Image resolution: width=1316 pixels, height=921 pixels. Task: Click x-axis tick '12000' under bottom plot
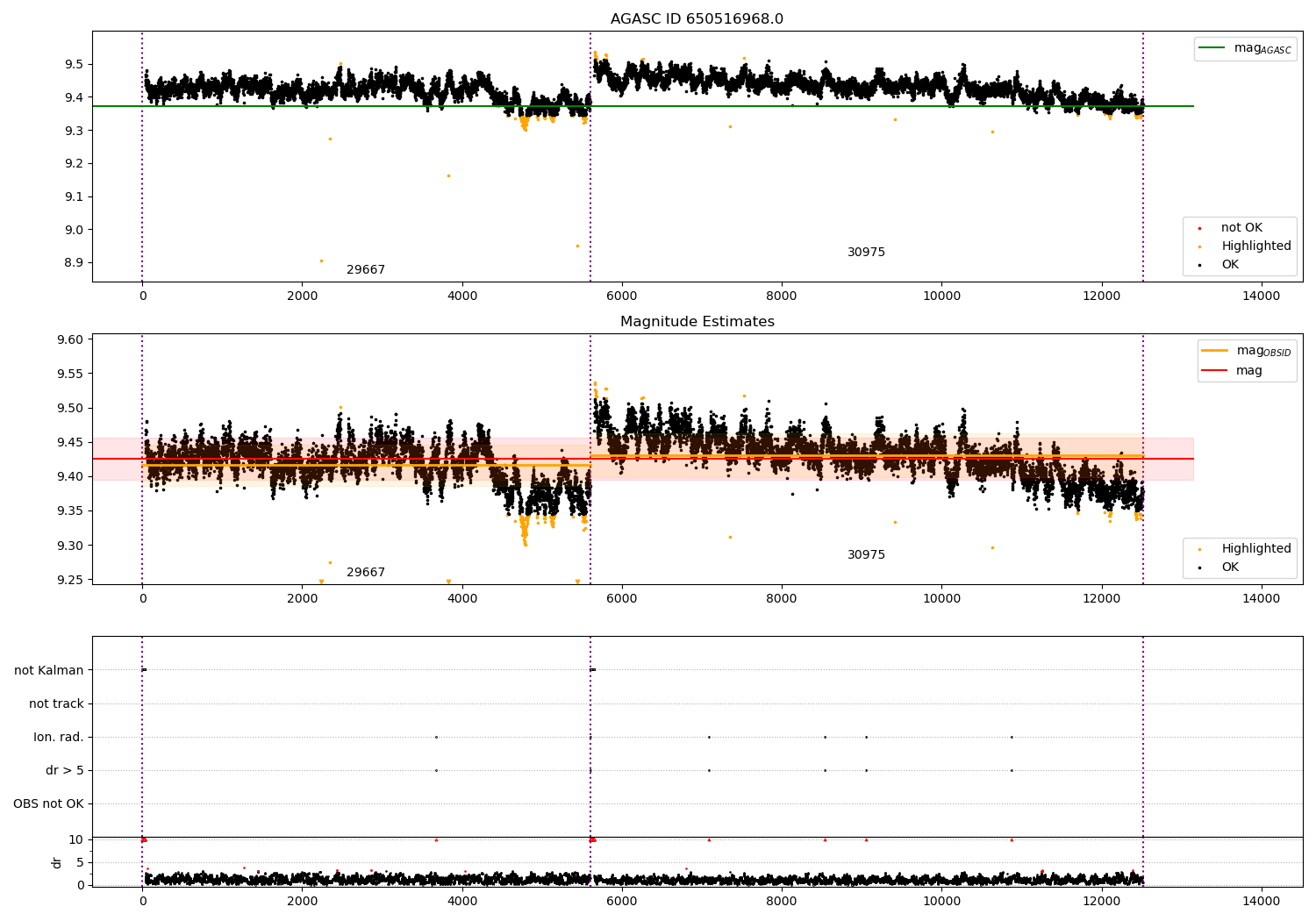1102,901
